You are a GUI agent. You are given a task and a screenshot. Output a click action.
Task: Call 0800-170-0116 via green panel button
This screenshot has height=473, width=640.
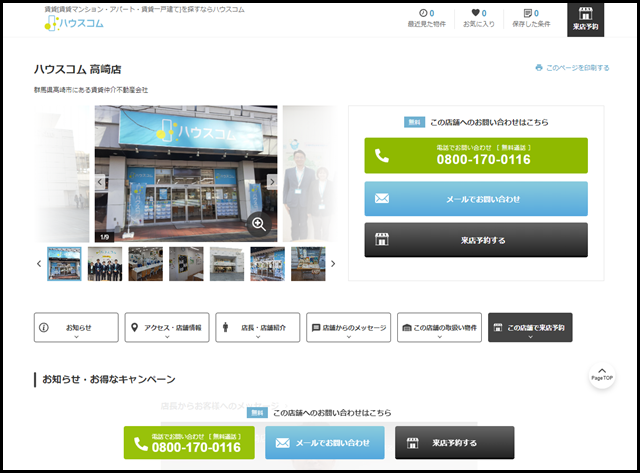(476, 155)
